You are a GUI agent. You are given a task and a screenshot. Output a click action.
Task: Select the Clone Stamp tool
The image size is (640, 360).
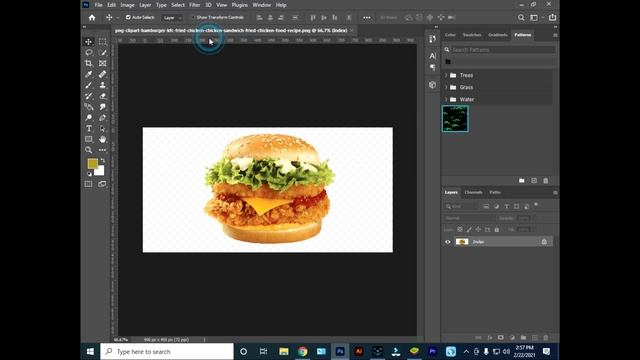[102, 85]
